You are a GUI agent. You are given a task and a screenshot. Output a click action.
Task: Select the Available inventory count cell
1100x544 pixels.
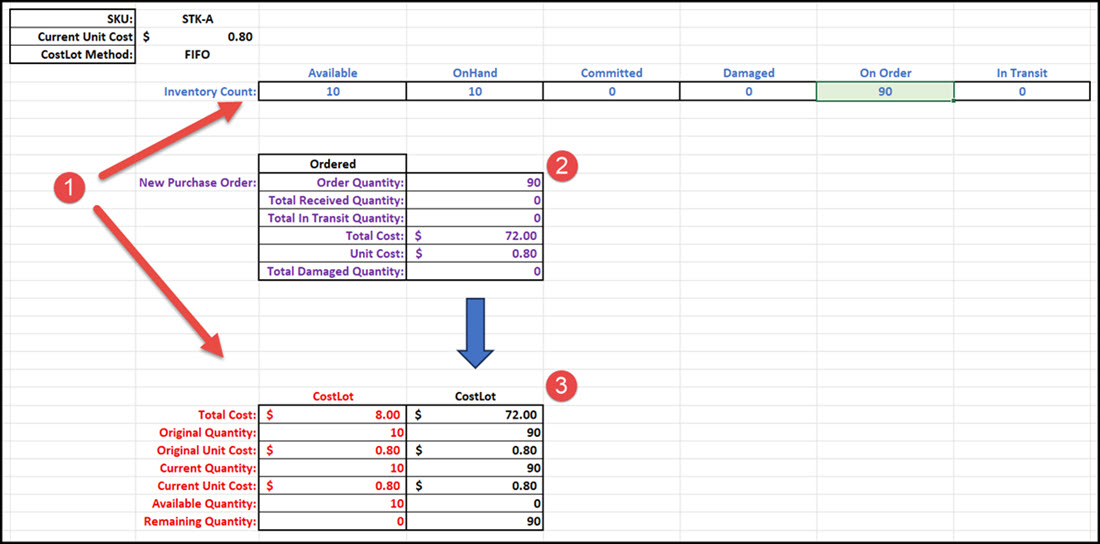(332, 91)
